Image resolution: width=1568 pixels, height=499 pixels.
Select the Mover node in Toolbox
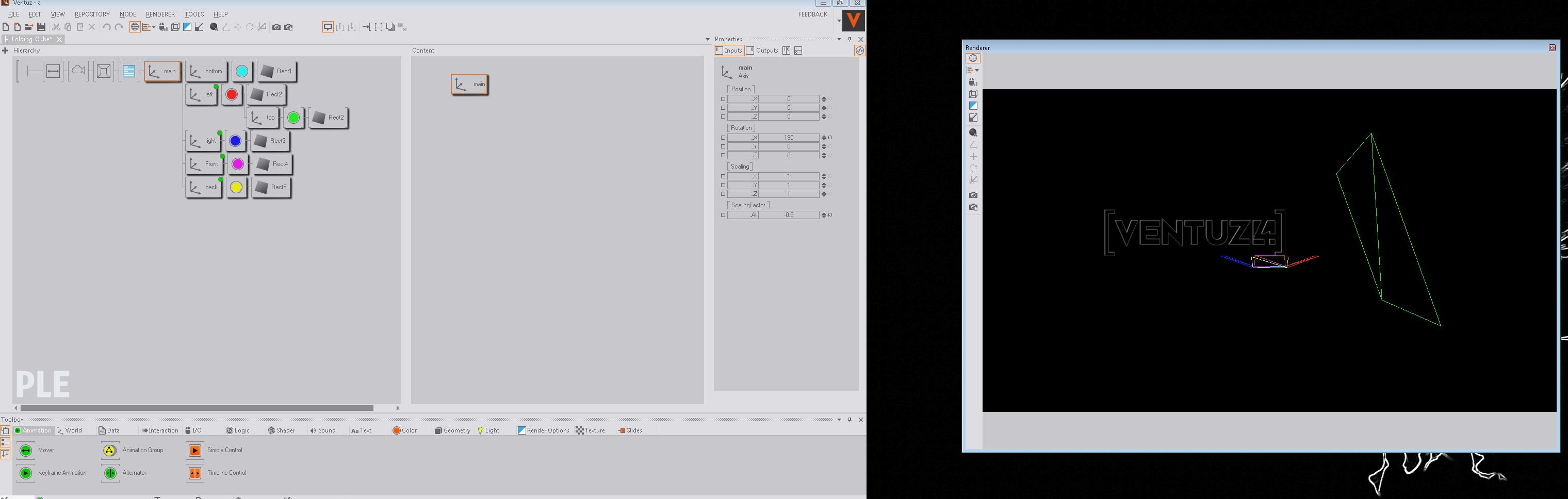click(x=26, y=451)
